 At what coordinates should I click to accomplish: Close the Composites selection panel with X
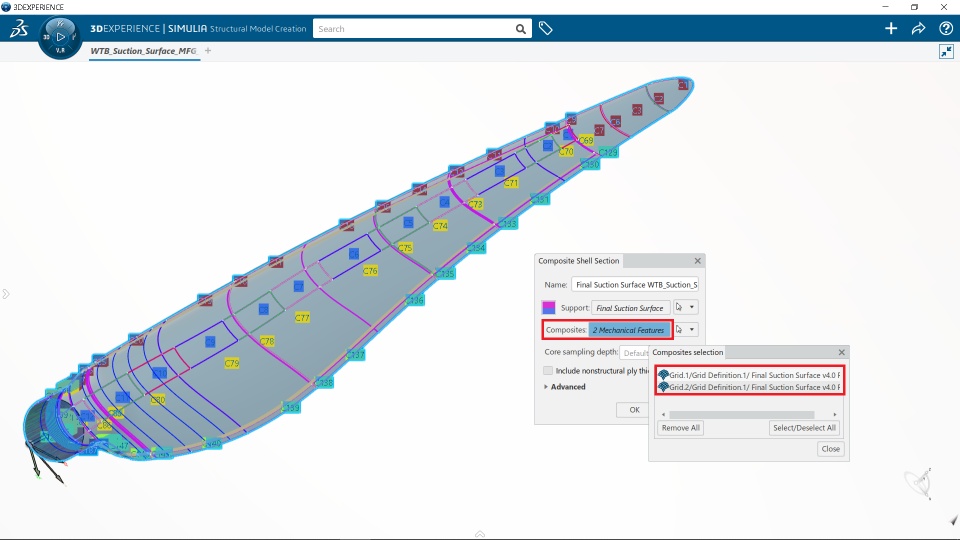pyautogui.click(x=841, y=352)
